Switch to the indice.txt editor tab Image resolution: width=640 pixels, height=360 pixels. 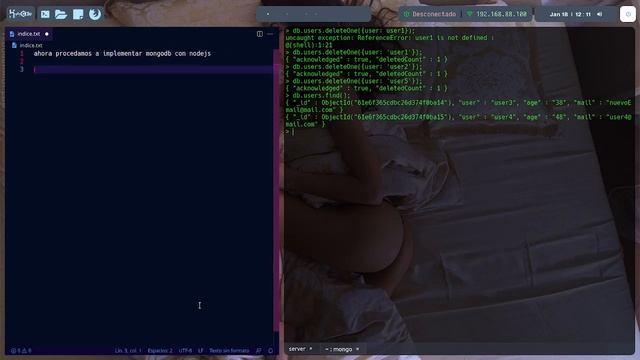[x=29, y=34]
